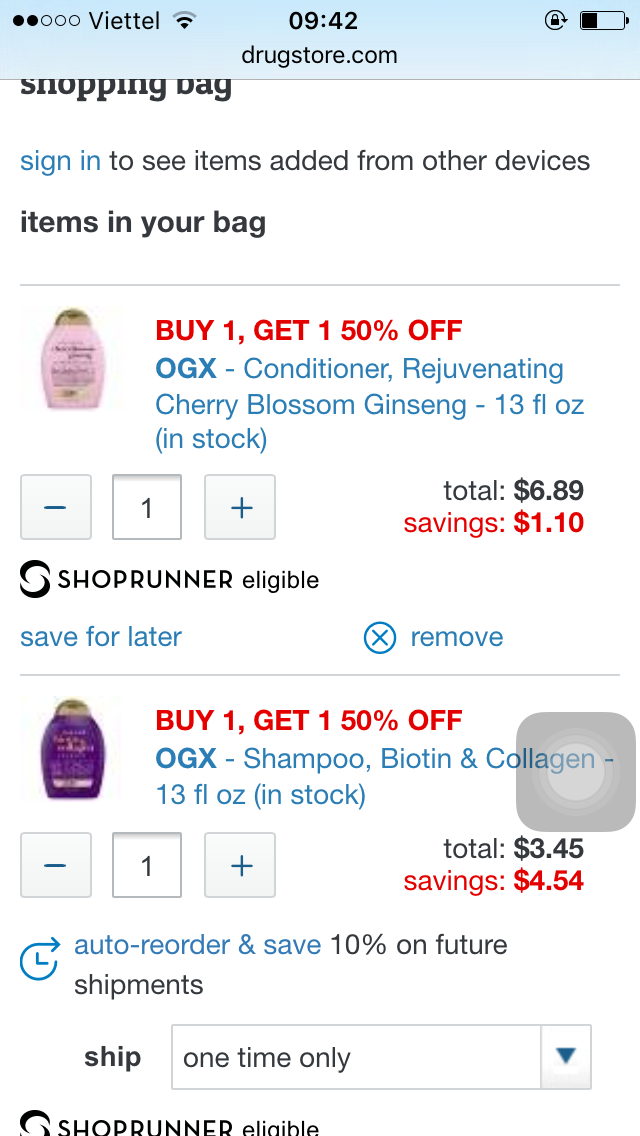This screenshot has height=1136, width=640.
Task: Save the conditioner for later
Action: (101, 637)
